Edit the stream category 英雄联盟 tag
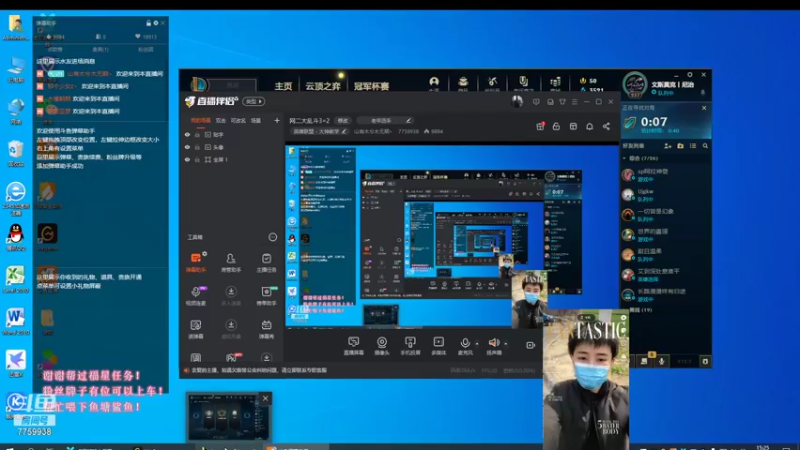The image size is (800, 450). (x=319, y=131)
